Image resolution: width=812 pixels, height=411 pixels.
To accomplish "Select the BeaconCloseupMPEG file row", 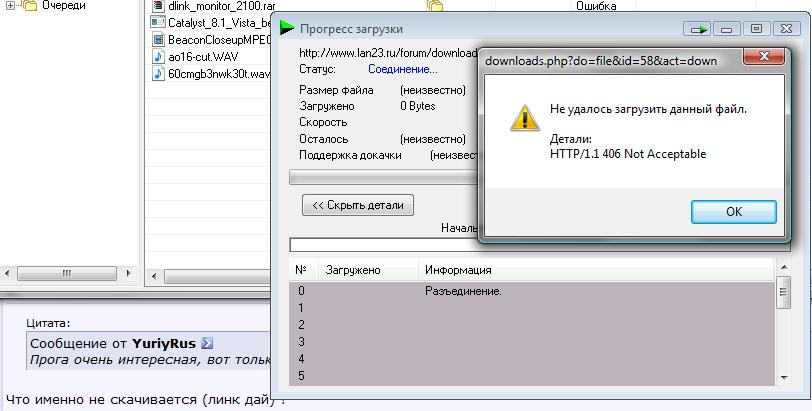I will pos(220,39).
